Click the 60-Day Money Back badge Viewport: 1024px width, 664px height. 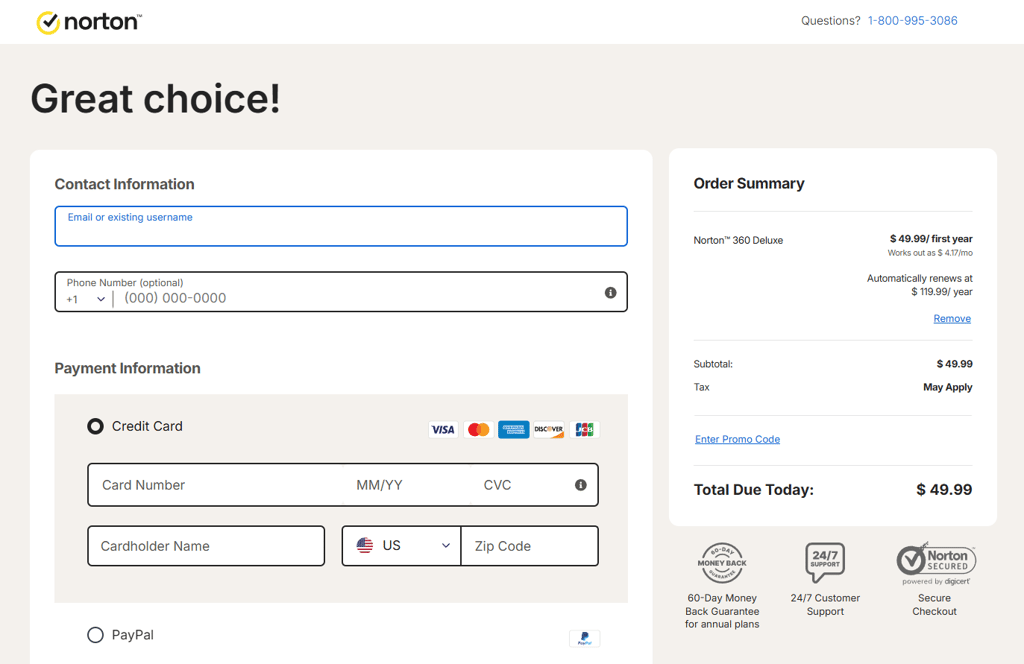(x=722, y=563)
